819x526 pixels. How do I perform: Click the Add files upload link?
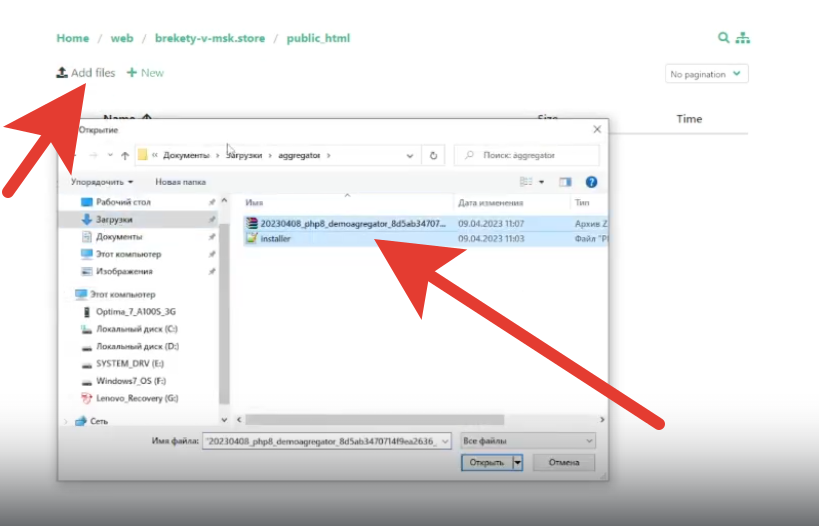click(86, 73)
